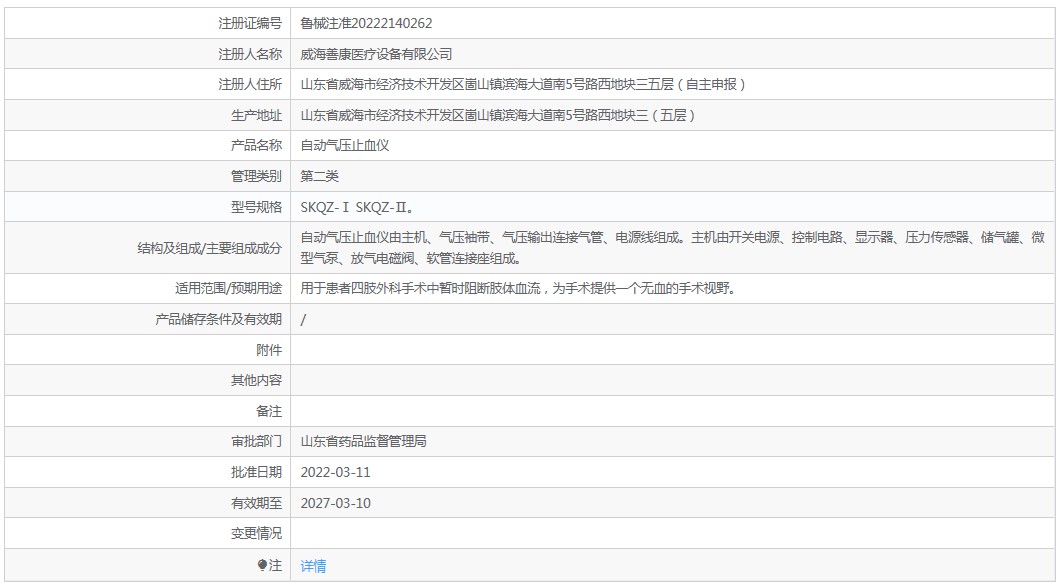Screen dimensions: 1063x585
Task: Click structure description starting 自动气压止血仪由主机
Action: click(673, 247)
